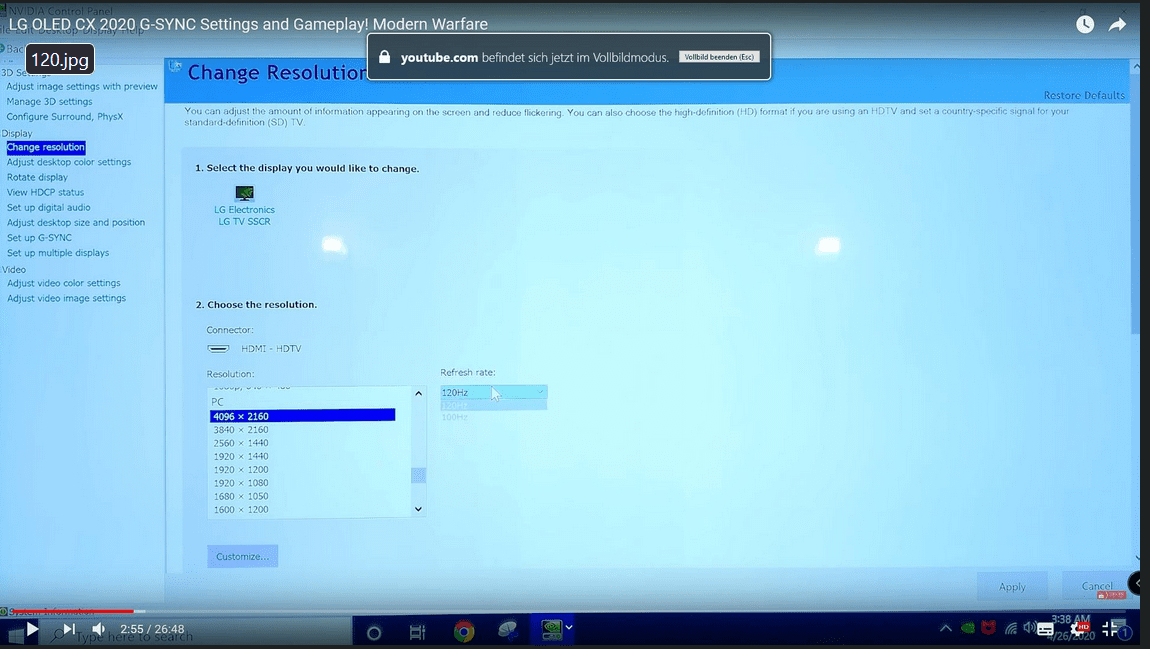Choose the highlighted 120Hz dropdown option

coord(494,406)
